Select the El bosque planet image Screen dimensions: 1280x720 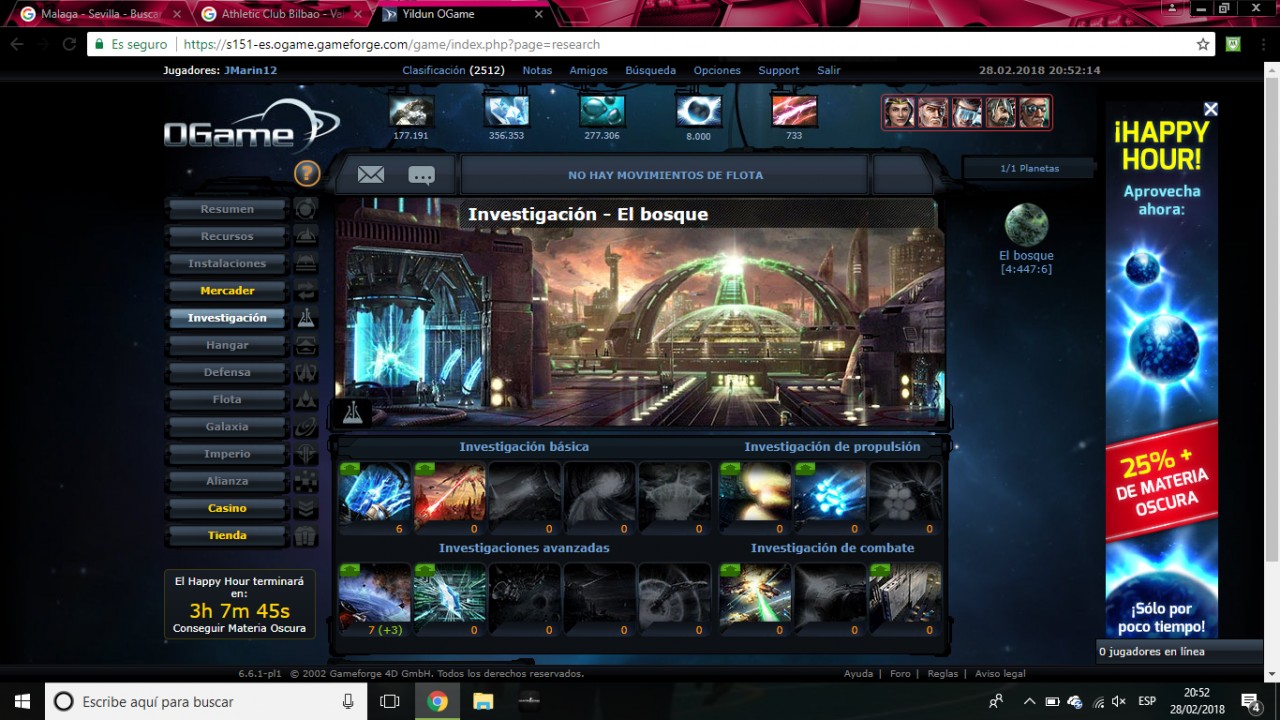tap(1026, 225)
